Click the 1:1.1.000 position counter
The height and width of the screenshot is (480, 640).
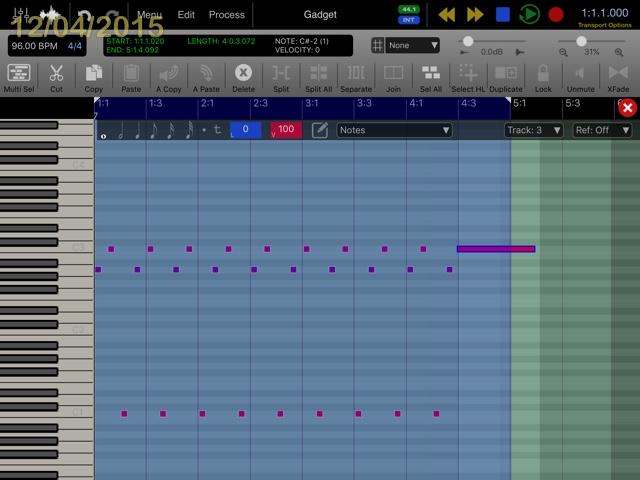[x=604, y=13]
